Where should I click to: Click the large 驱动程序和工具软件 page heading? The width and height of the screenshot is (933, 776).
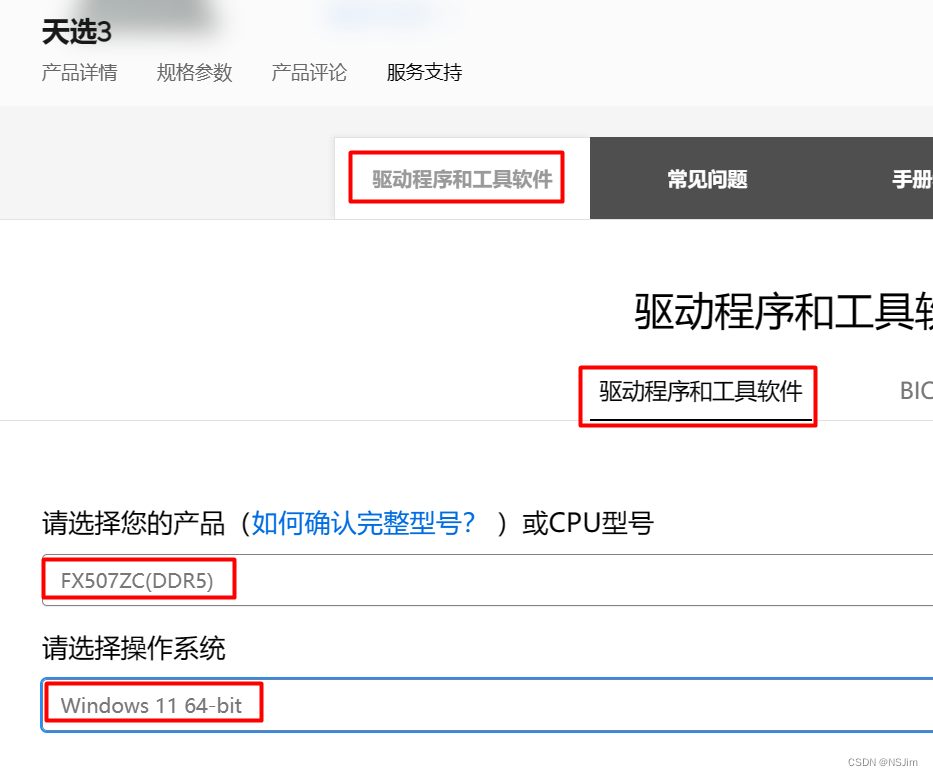[783, 312]
